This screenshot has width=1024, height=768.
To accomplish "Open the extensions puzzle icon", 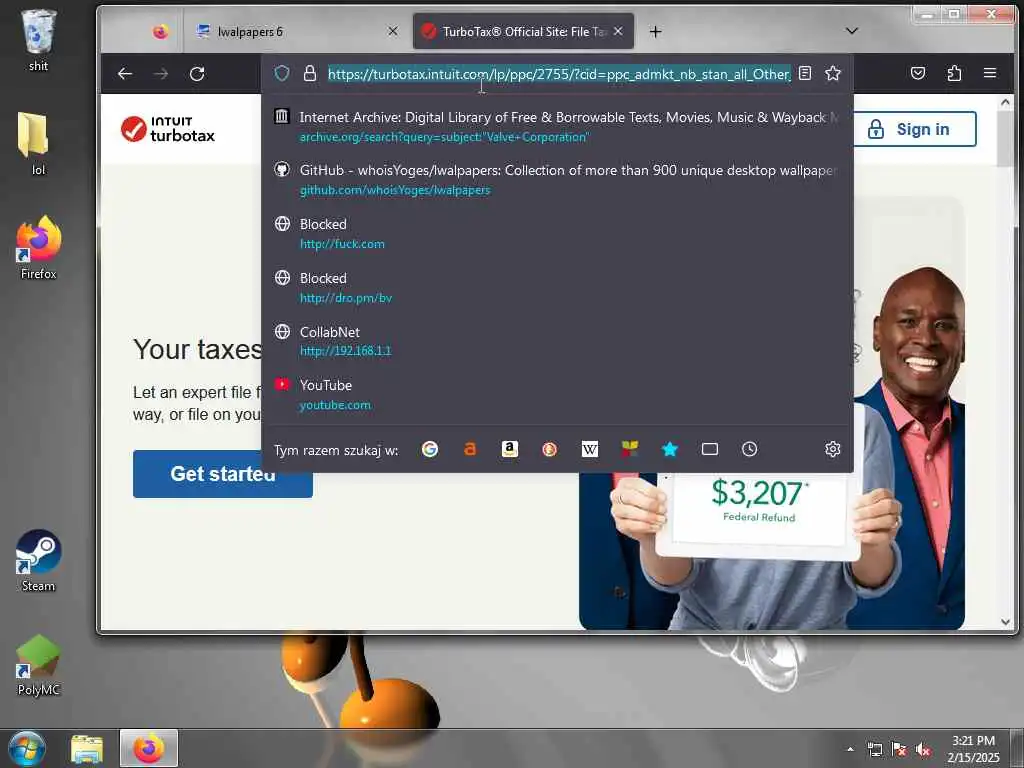I will (954, 73).
